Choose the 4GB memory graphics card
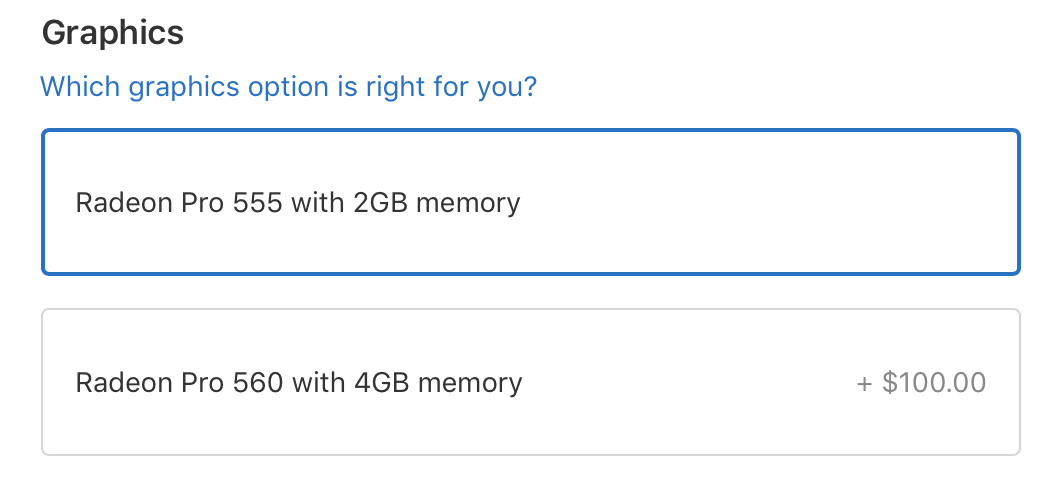 530,382
